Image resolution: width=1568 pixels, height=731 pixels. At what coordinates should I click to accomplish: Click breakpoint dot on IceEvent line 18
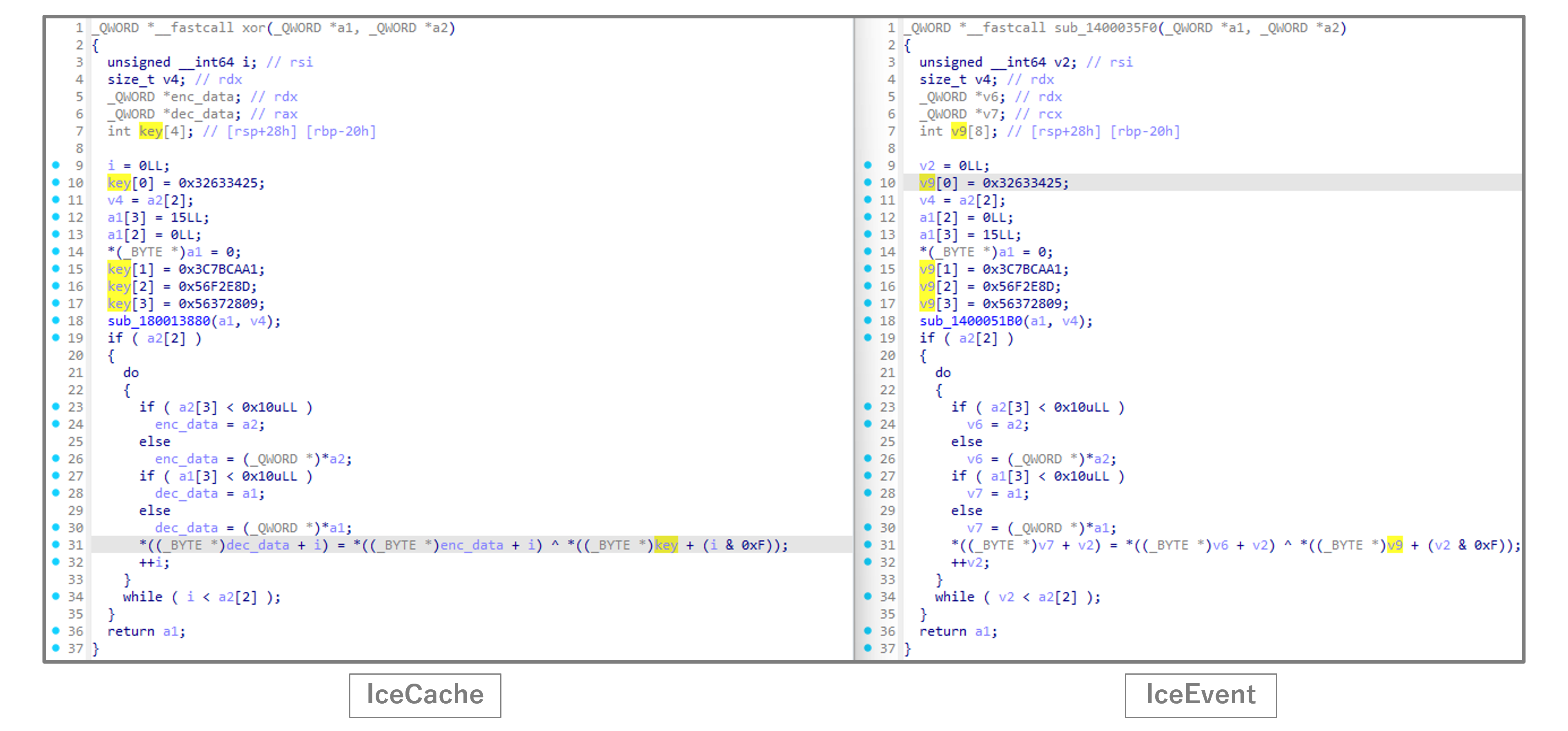point(868,320)
